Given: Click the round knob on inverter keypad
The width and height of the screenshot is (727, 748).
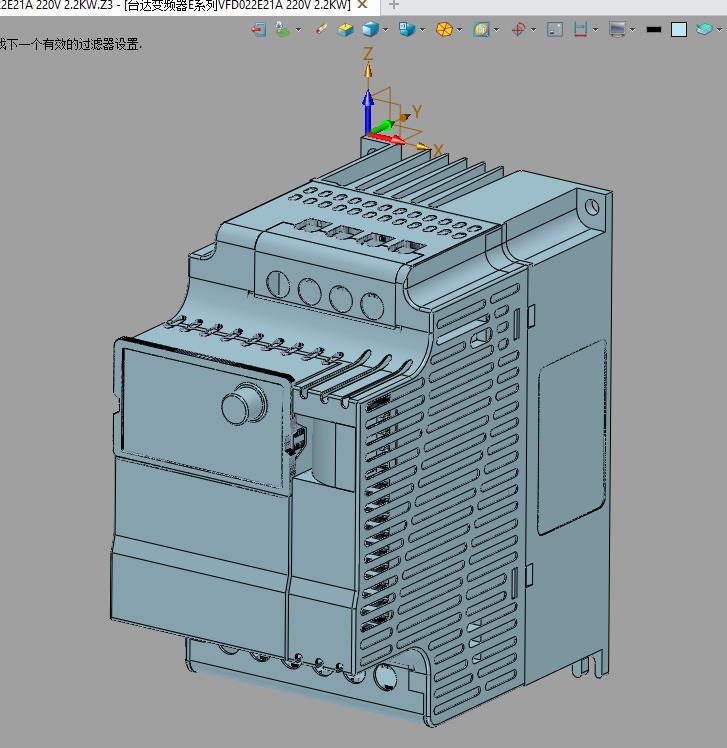Looking at the screenshot, I should point(244,405).
